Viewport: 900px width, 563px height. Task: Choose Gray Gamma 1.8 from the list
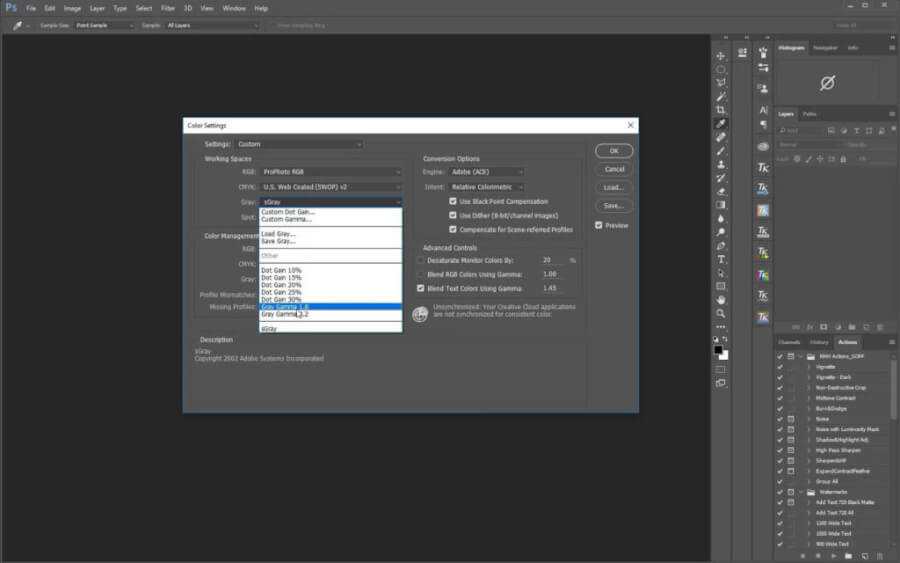pyautogui.click(x=331, y=307)
